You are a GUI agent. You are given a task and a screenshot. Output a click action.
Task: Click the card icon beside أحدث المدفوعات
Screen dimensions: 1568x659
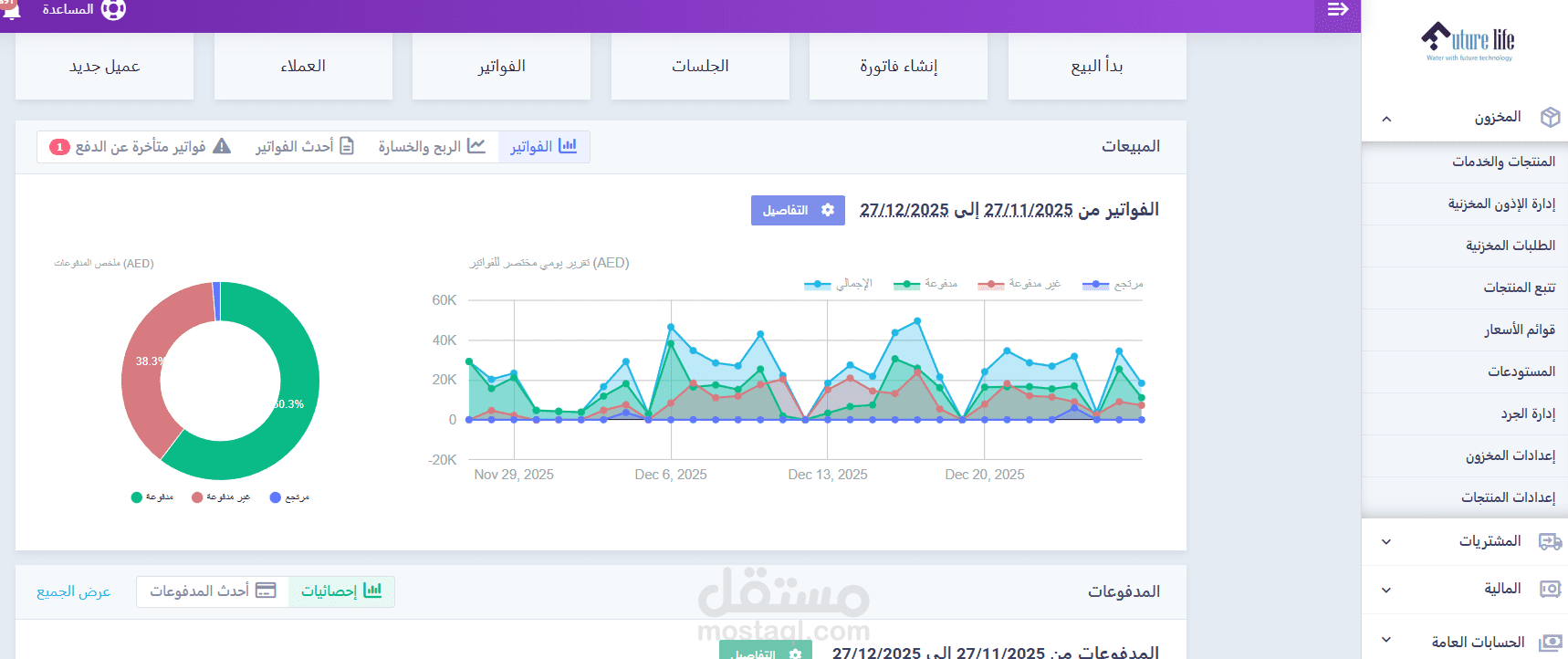(x=266, y=591)
